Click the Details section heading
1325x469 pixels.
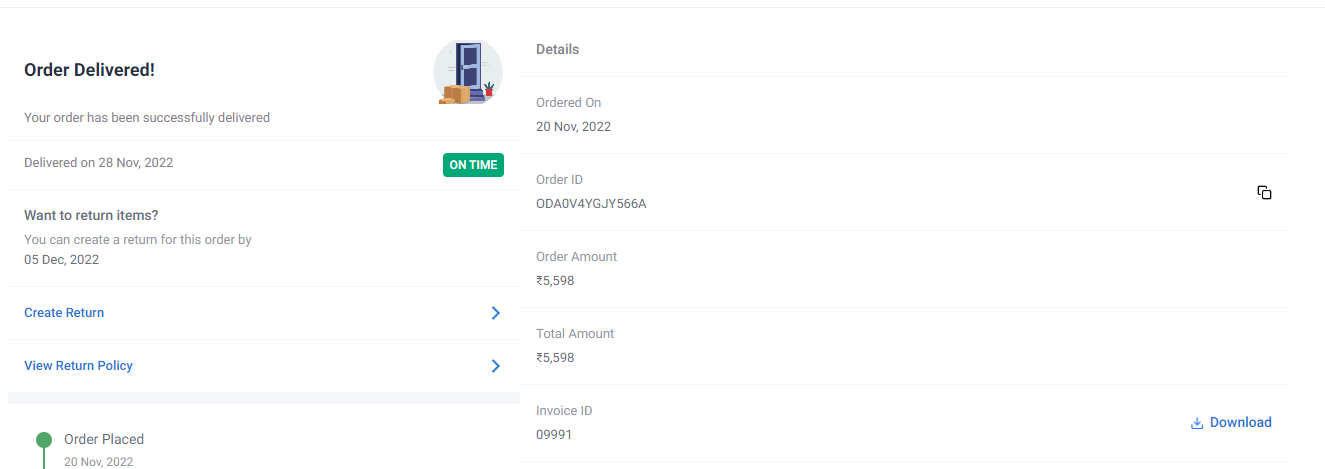point(557,49)
